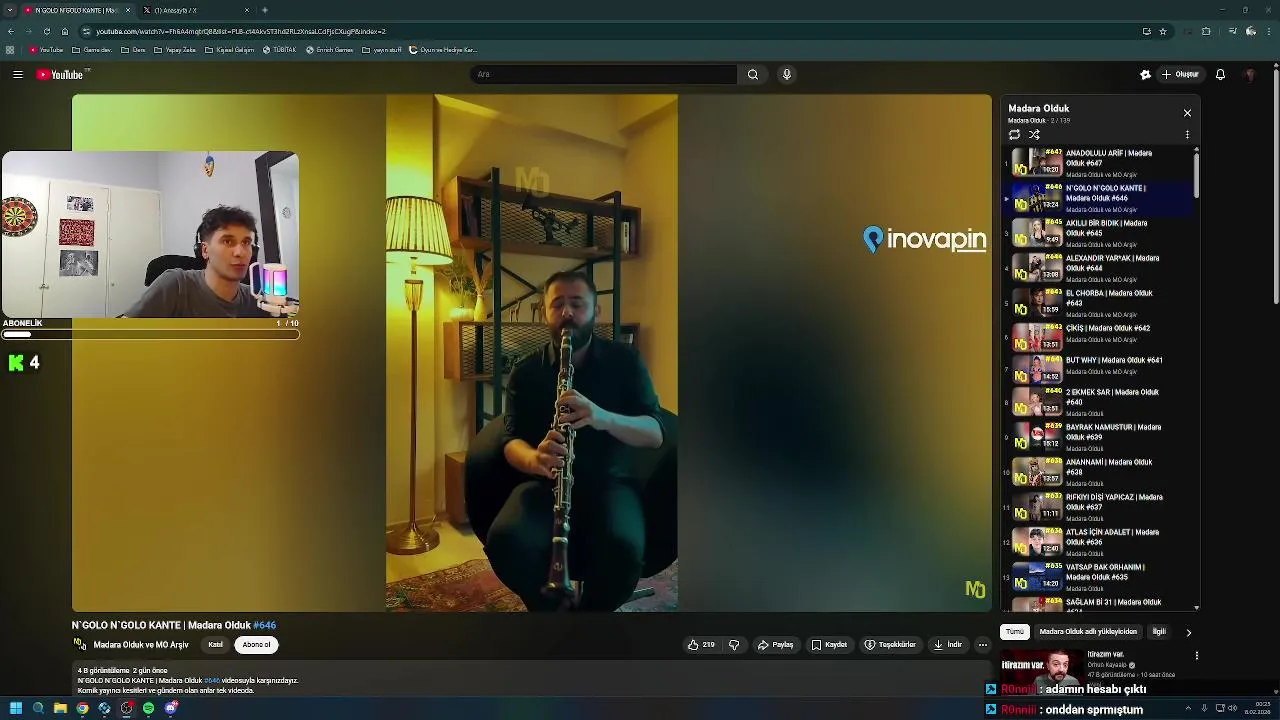Click the sparkle icon beside Oluştur
Screen dimensions: 1280x720
[x=1146, y=74]
